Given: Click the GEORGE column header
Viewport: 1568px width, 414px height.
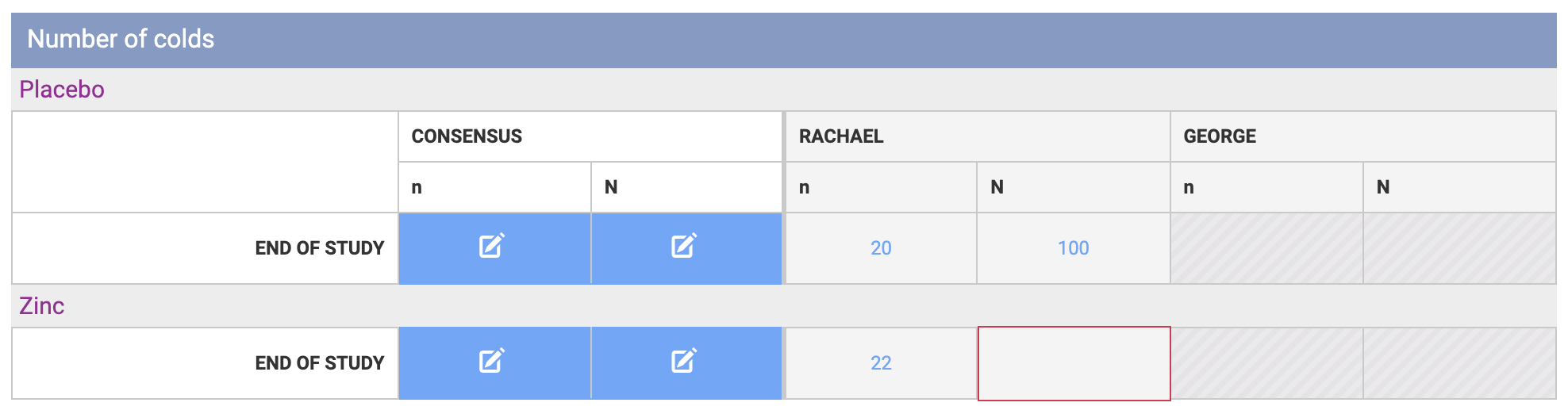Looking at the screenshot, I should click(1220, 136).
